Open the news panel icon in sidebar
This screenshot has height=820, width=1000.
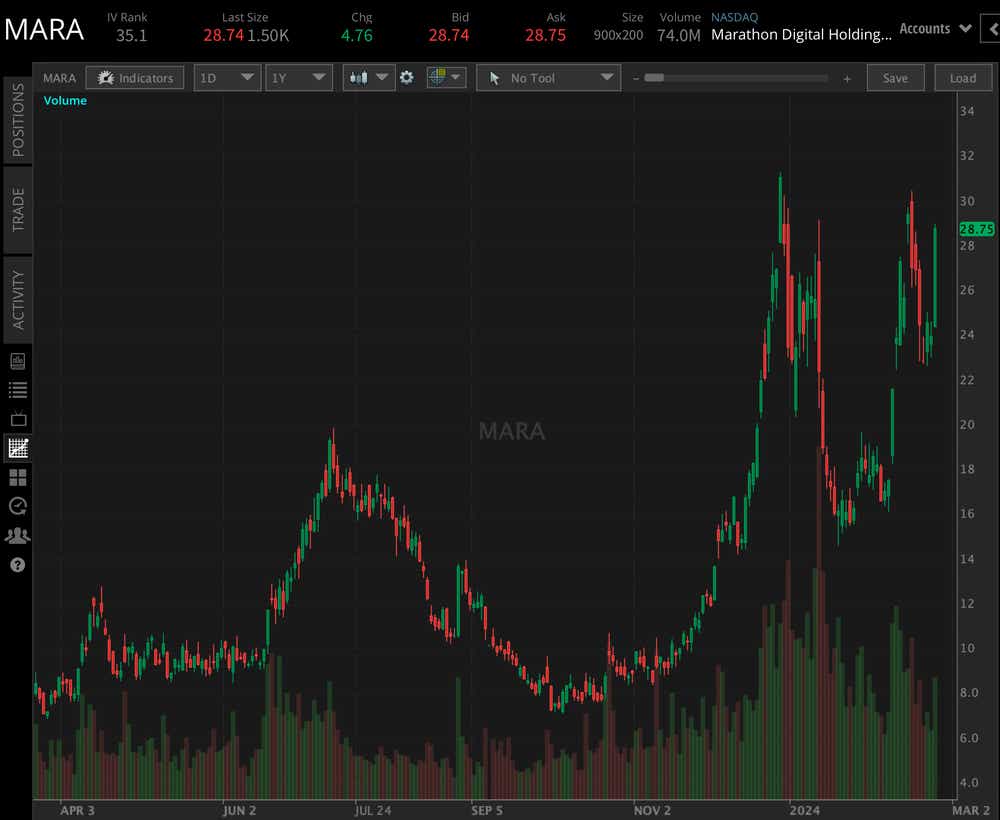click(18, 362)
